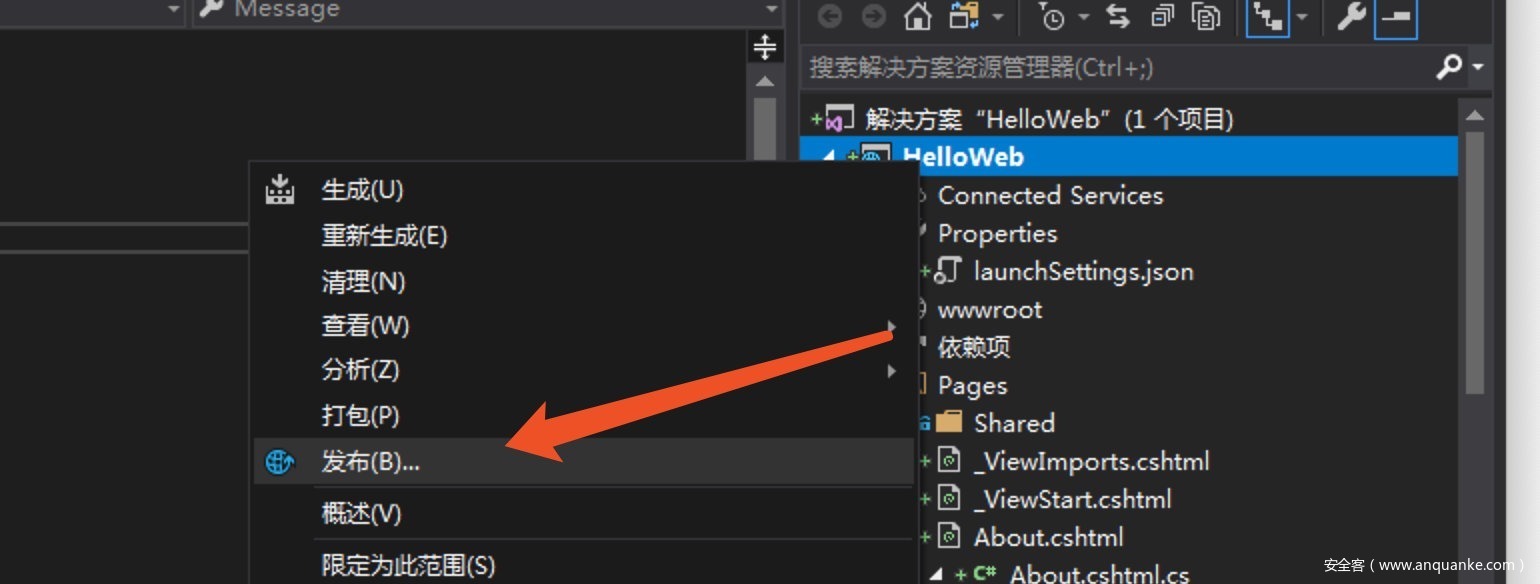The width and height of the screenshot is (1540, 584).
Task: Open the 查看(W) submenu arrow
Action: pos(890,326)
